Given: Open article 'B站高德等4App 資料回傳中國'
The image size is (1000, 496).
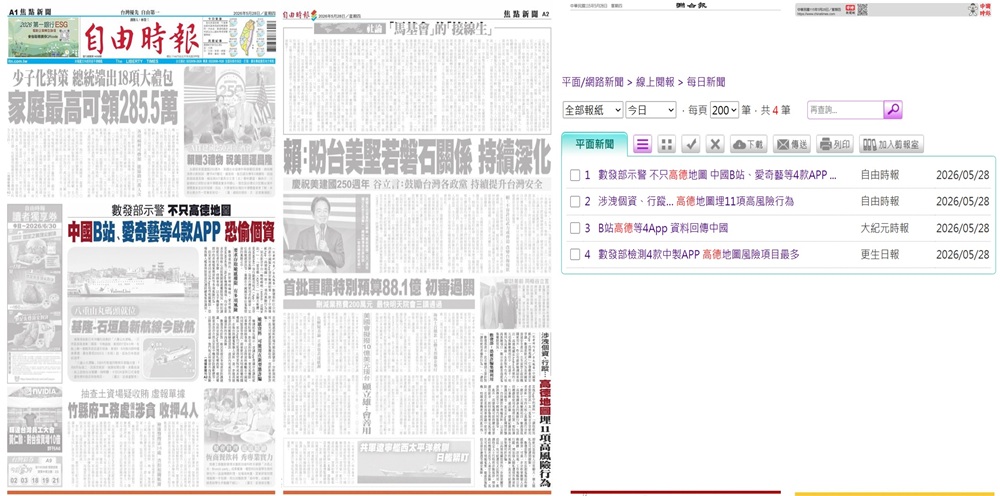Looking at the screenshot, I should (x=663, y=228).
